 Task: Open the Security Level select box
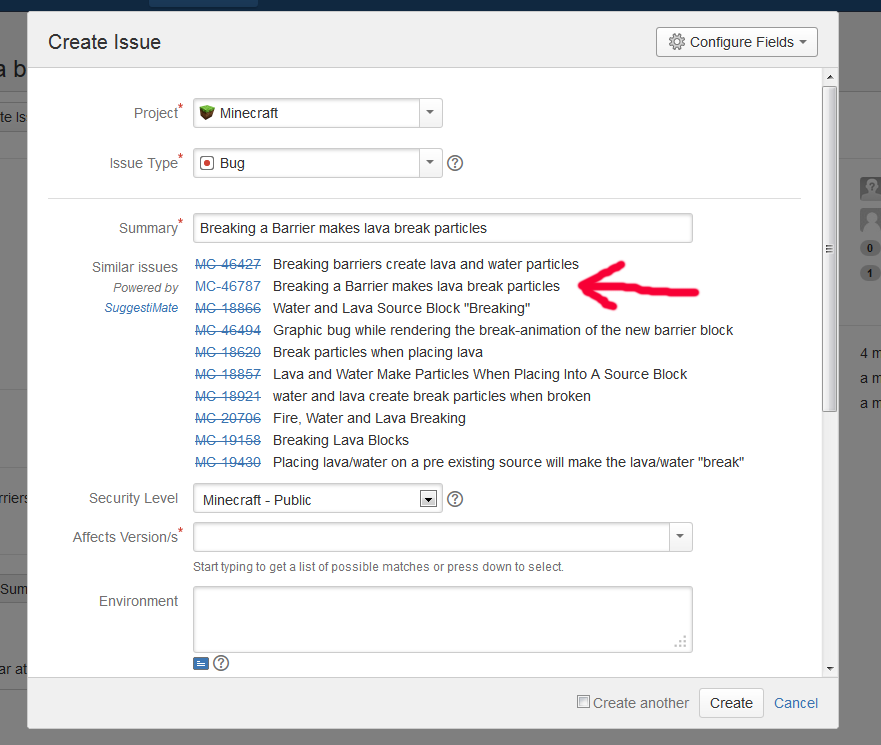(x=317, y=499)
